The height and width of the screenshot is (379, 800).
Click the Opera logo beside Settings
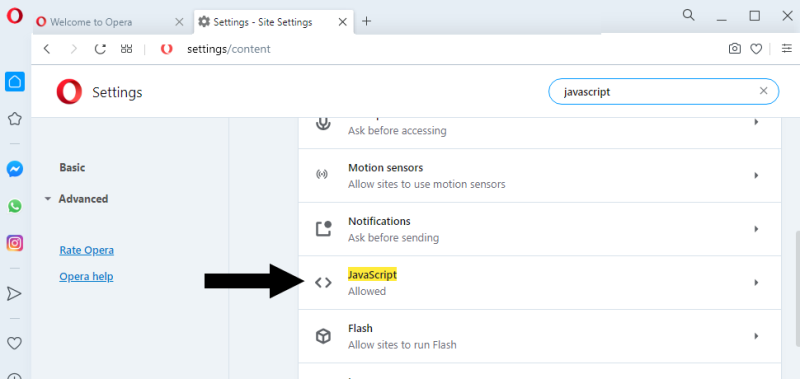click(x=69, y=92)
